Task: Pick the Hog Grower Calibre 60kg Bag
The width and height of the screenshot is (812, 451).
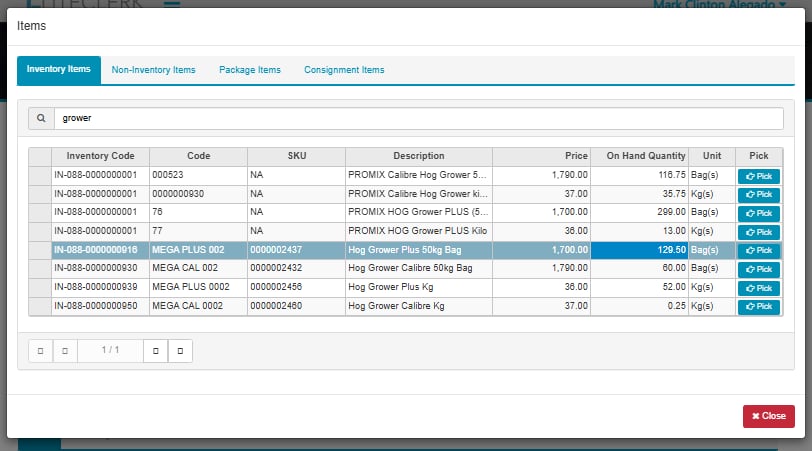Action: (759, 269)
